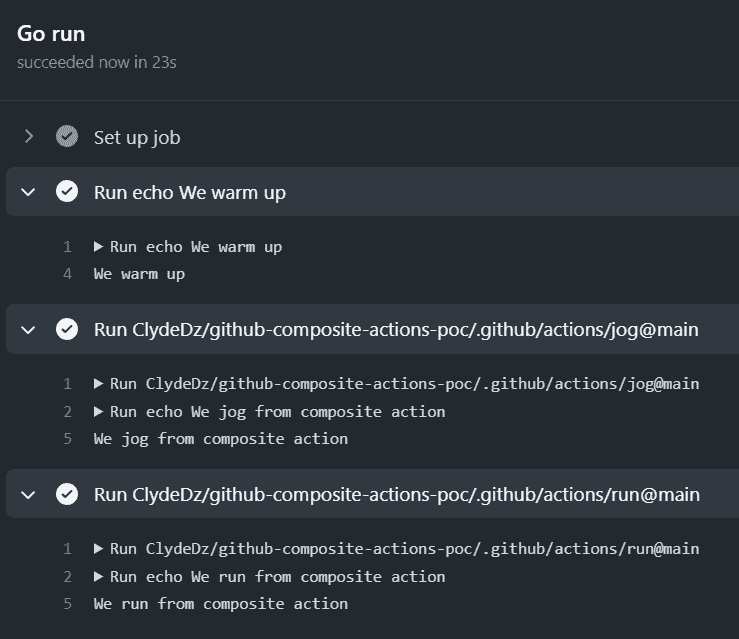The width and height of the screenshot is (739, 639).
Task: Expand log group Run echo We warm up triangle
Action: pos(98,246)
